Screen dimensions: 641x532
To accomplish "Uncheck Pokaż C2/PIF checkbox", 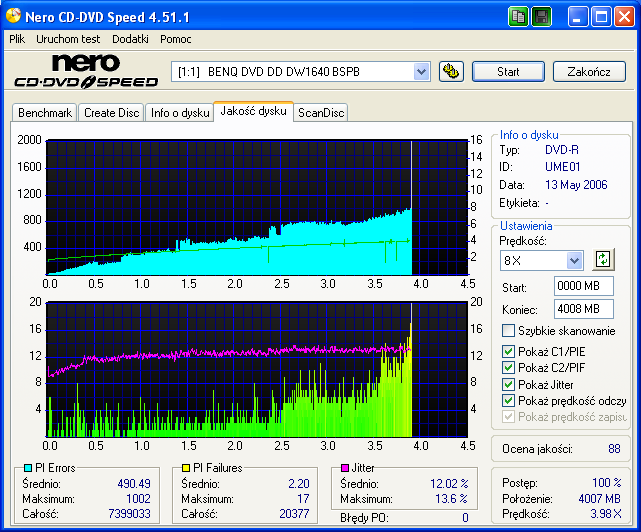I will pyautogui.click(x=508, y=368).
